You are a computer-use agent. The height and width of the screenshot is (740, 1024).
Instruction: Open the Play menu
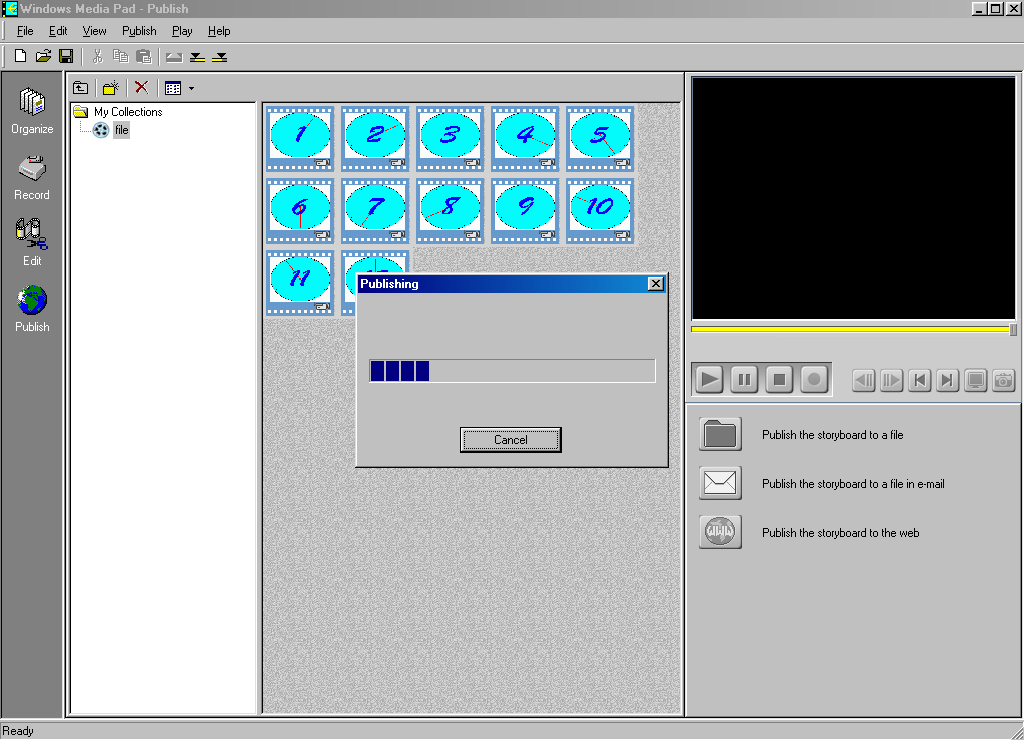[x=182, y=31]
